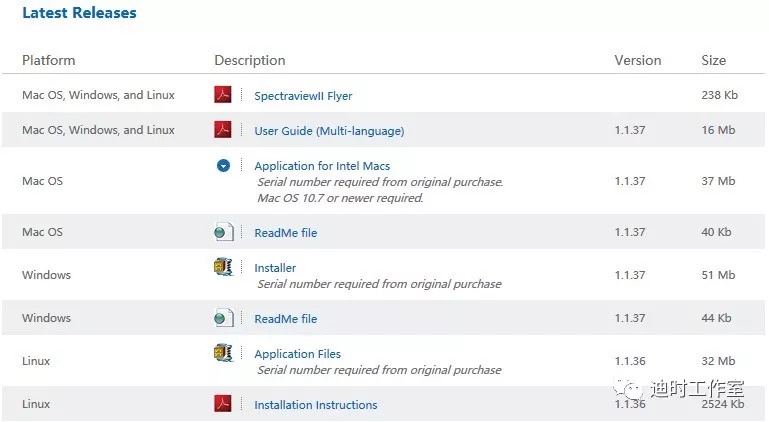Open the ReadMe file link for Windows

(x=285, y=319)
